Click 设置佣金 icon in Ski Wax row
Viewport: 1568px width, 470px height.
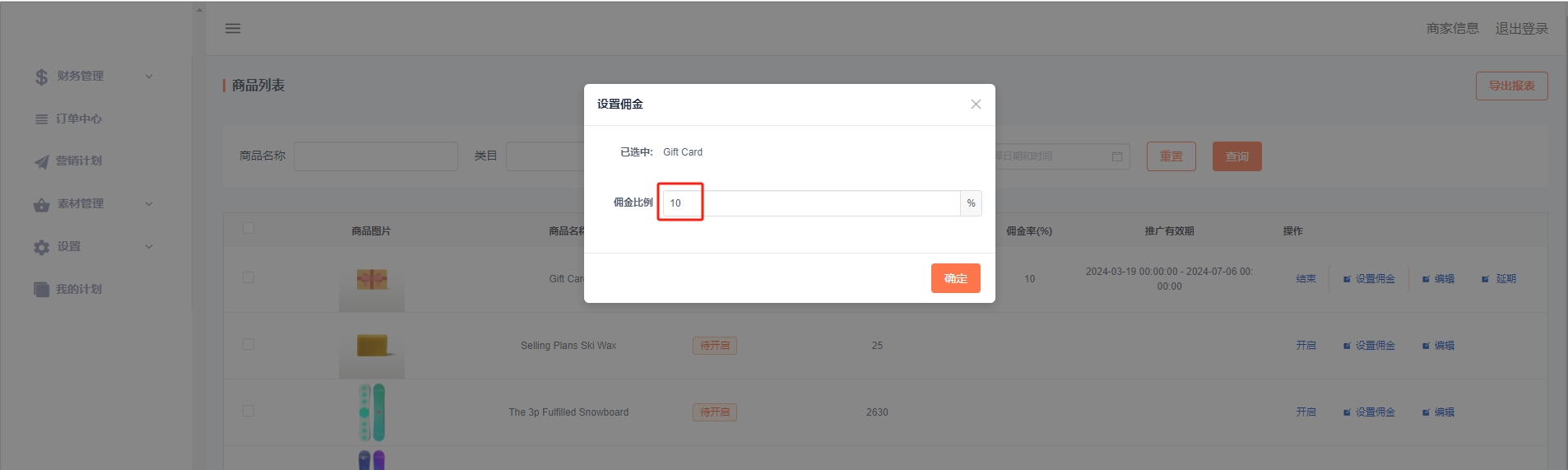pos(1347,346)
